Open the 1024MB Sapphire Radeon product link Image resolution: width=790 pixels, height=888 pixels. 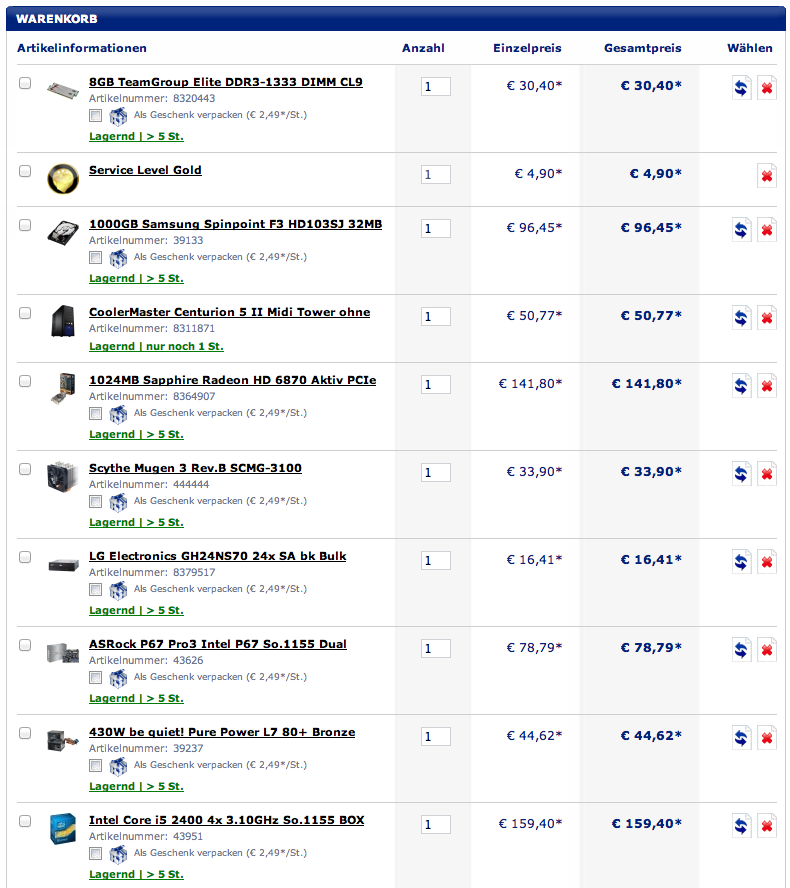[x=232, y=380]
